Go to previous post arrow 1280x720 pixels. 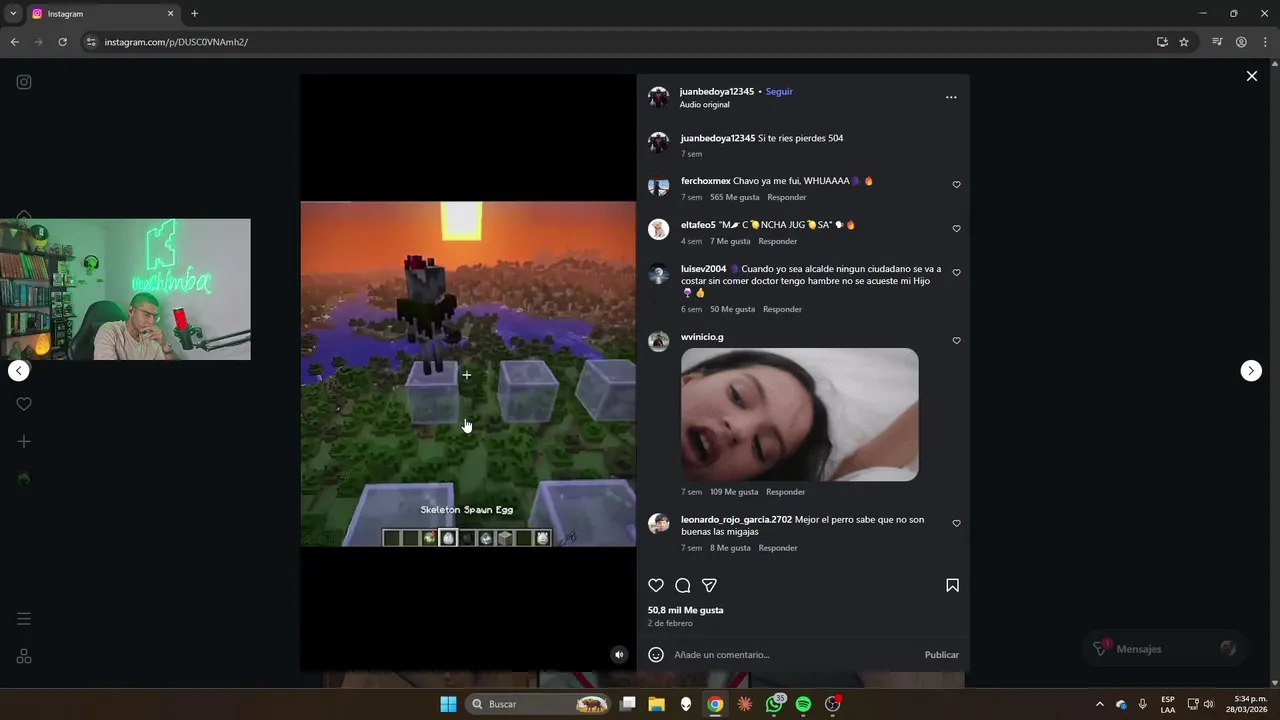pyautogui.click(x=19, y=371)
